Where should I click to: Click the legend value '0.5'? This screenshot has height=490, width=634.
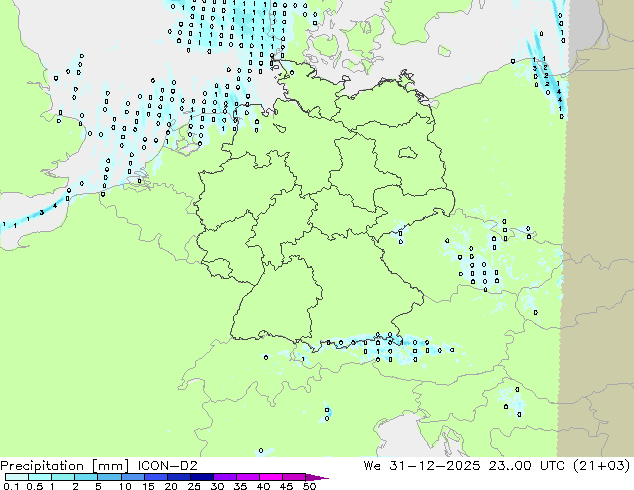(34, 486)
